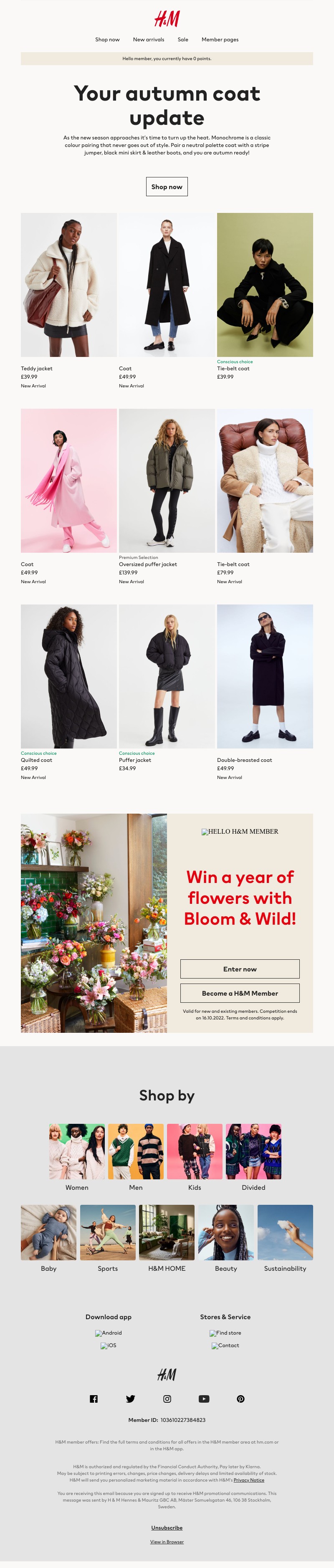The height and width of the screenshot is (1568, 334).
Task: Open the YouTube social icon
Action: [204, 1399]
